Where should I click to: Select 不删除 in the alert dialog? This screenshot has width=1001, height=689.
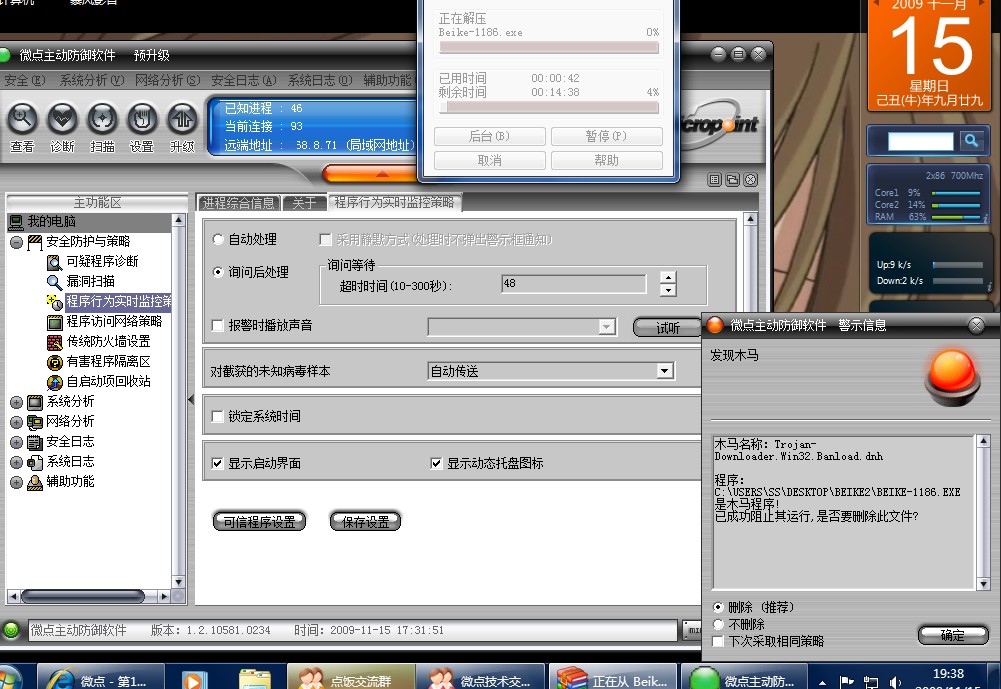(x=719, y=624)
